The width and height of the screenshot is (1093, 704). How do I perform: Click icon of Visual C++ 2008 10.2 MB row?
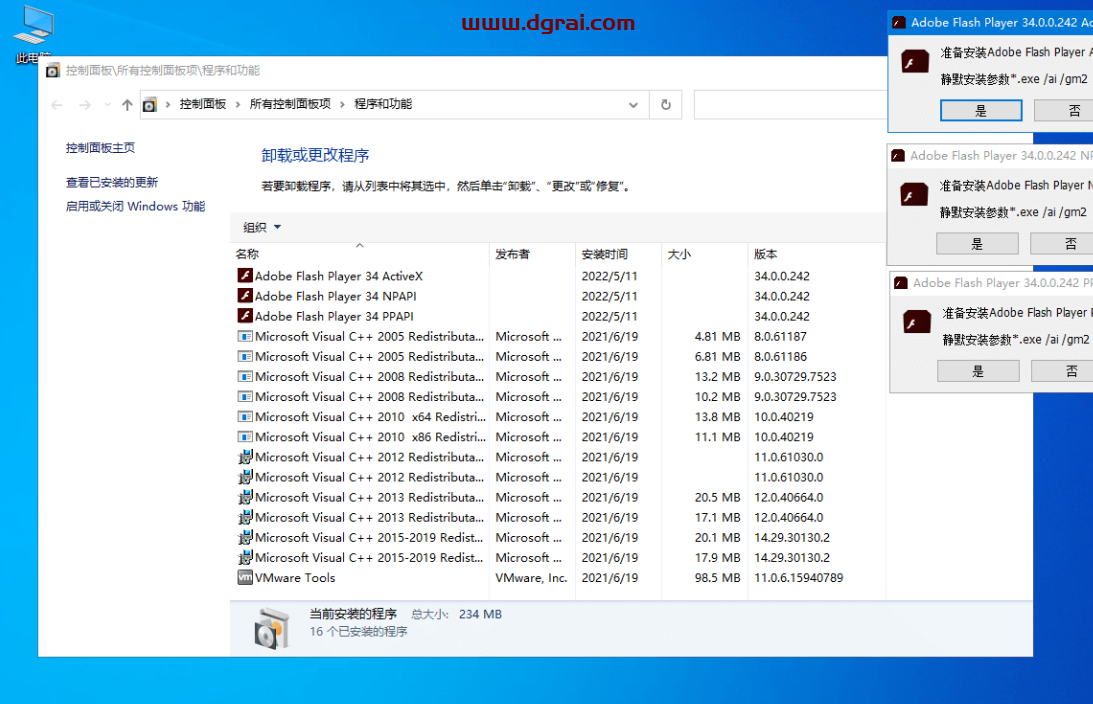tap(245, 397)
